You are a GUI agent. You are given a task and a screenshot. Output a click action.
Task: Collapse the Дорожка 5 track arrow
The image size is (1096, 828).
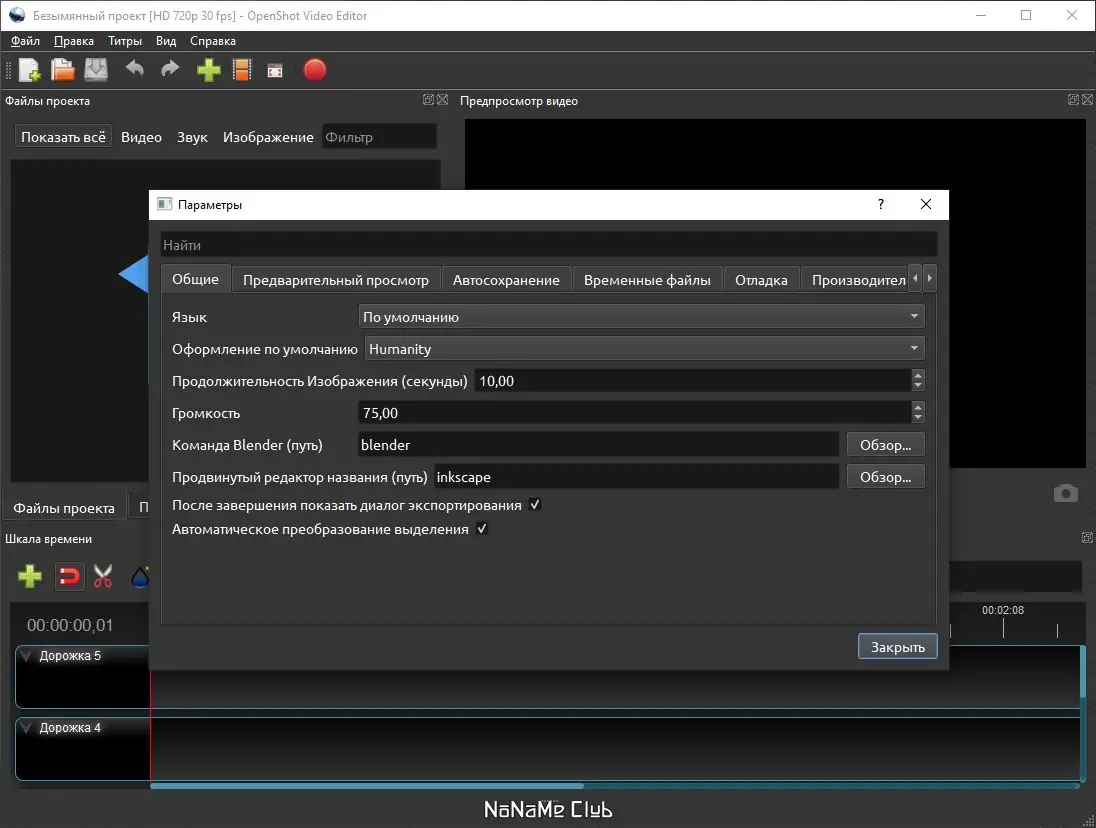[x=27, y=655]
